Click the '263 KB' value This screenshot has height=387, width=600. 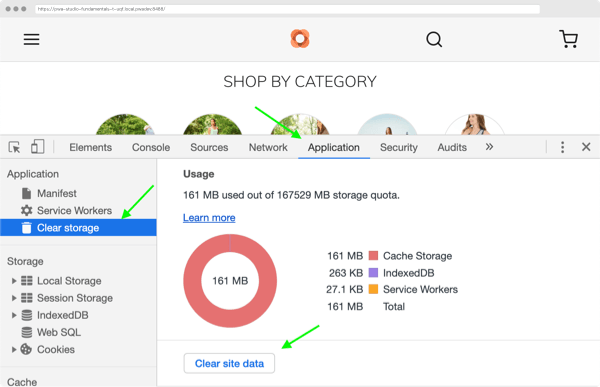[x=346, y=273]
